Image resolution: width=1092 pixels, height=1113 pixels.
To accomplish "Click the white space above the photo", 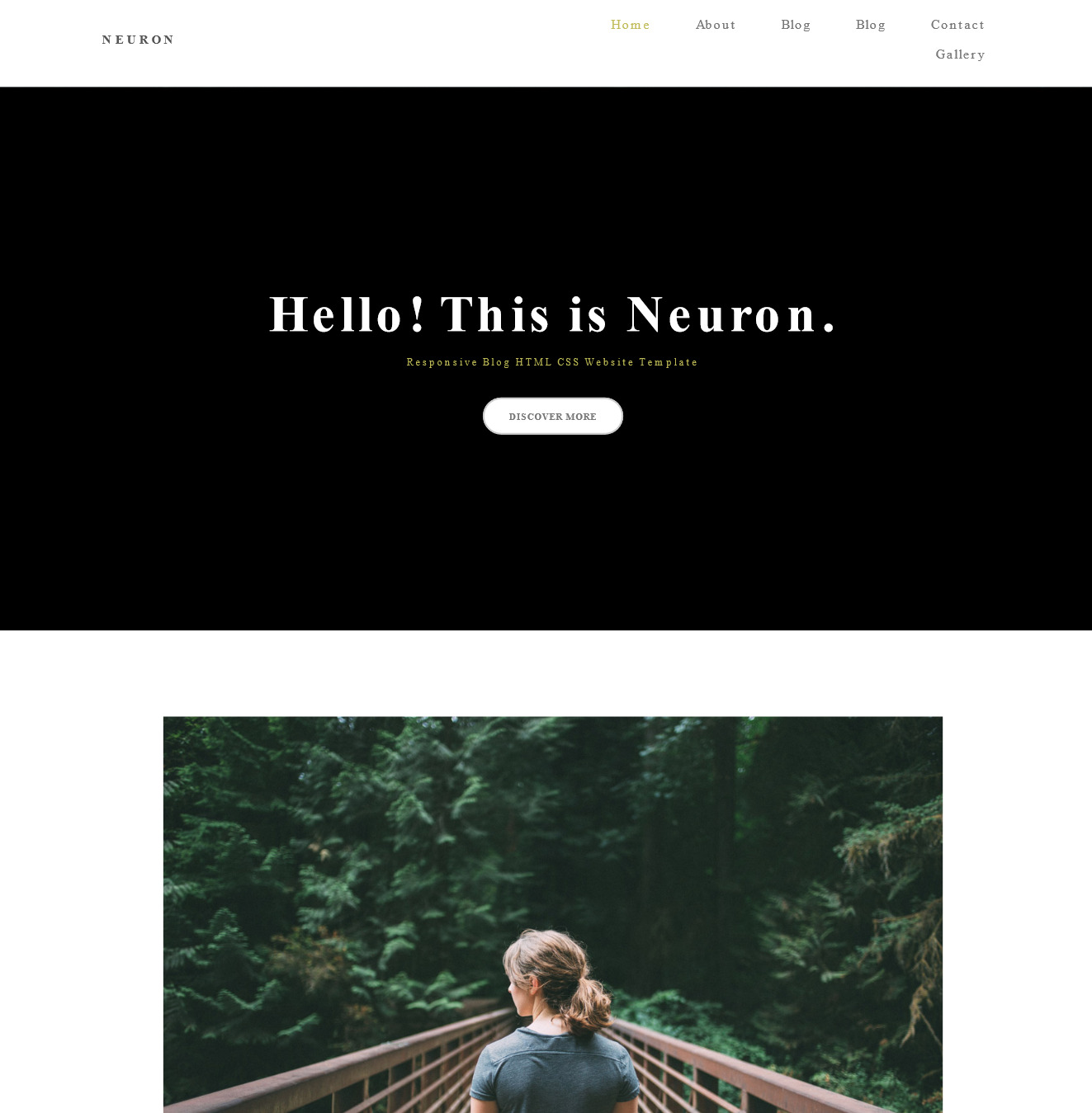I will tap(546, 672).
